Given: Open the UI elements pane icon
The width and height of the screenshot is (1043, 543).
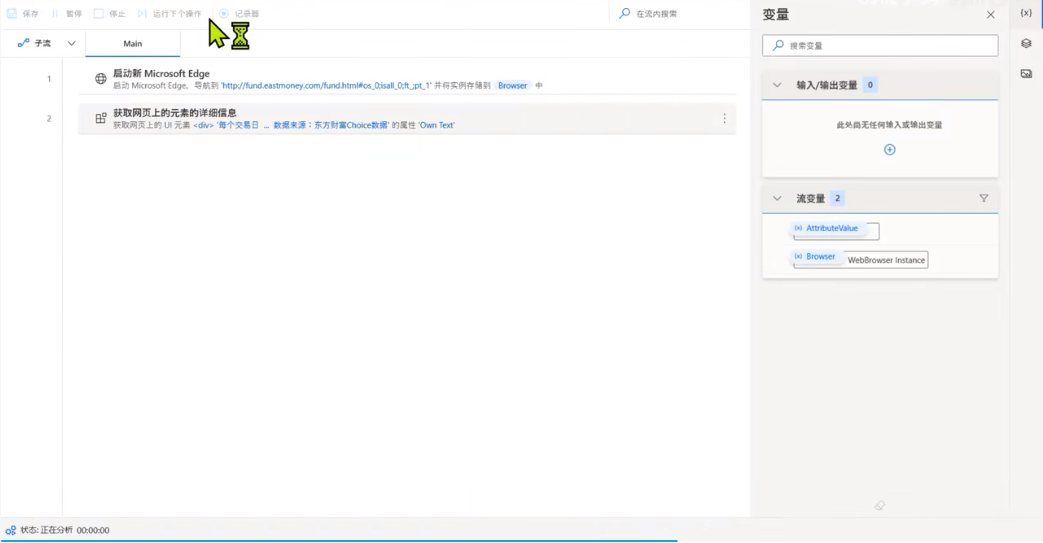Looking at the screenshot, I should (x=1026, y=43).
